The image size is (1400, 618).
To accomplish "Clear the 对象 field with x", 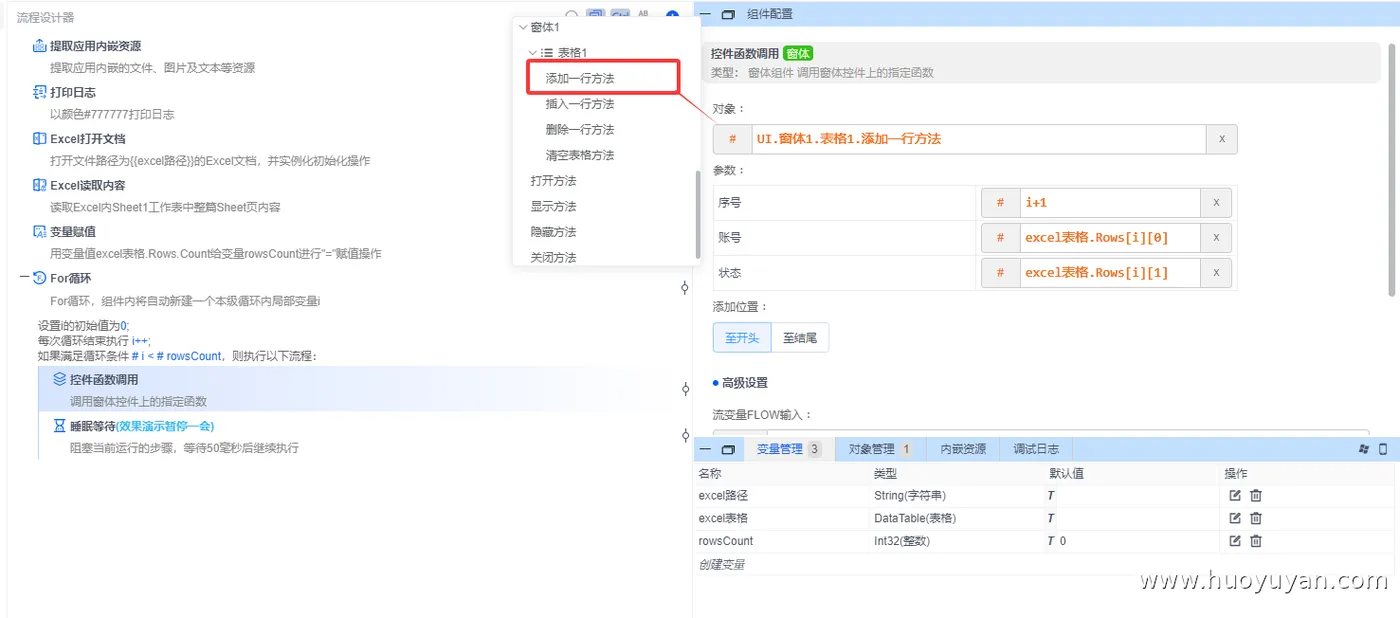I will [x=1222, y=139].
